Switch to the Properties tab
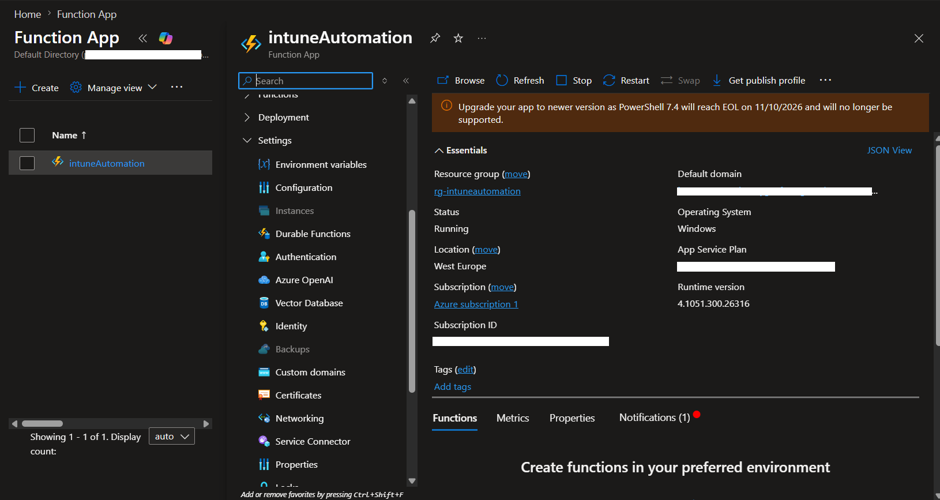The width and height of the screenshot is (940, 500). coord(572,418)
